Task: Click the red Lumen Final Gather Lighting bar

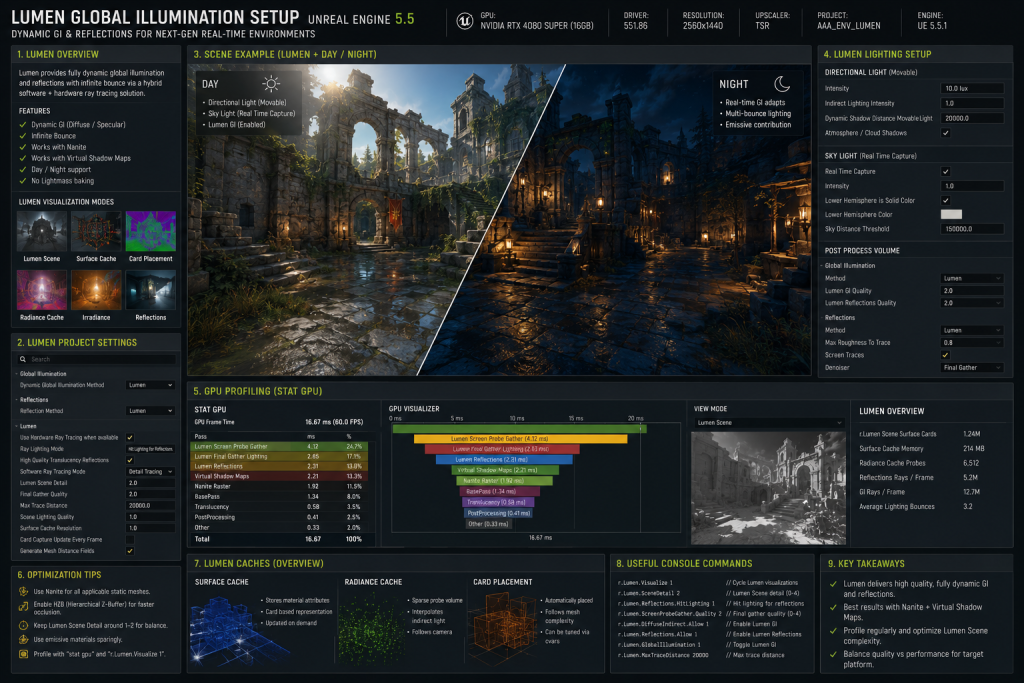Action: coord(502,449)
